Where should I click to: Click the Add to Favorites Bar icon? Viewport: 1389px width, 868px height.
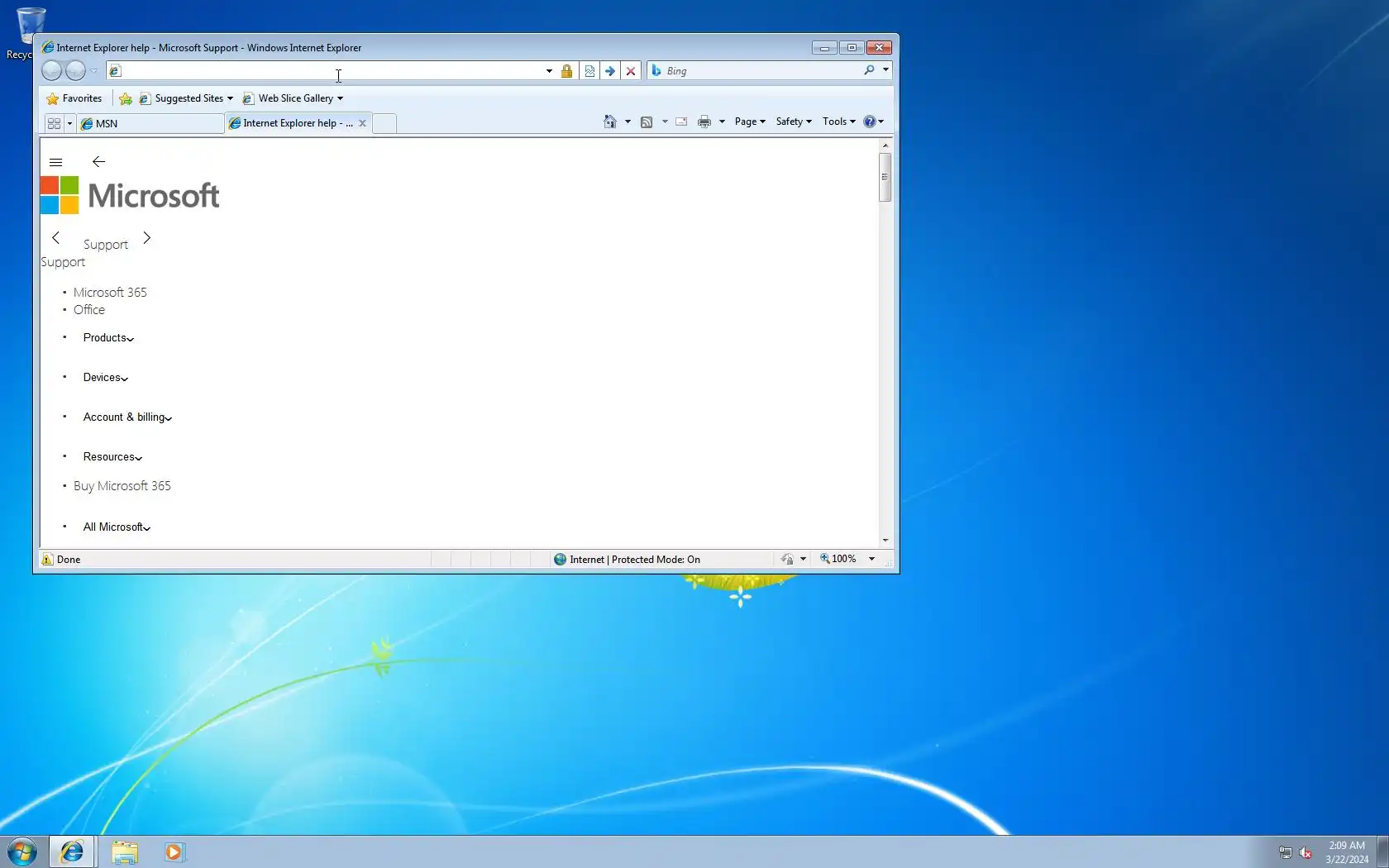[126, 98]
